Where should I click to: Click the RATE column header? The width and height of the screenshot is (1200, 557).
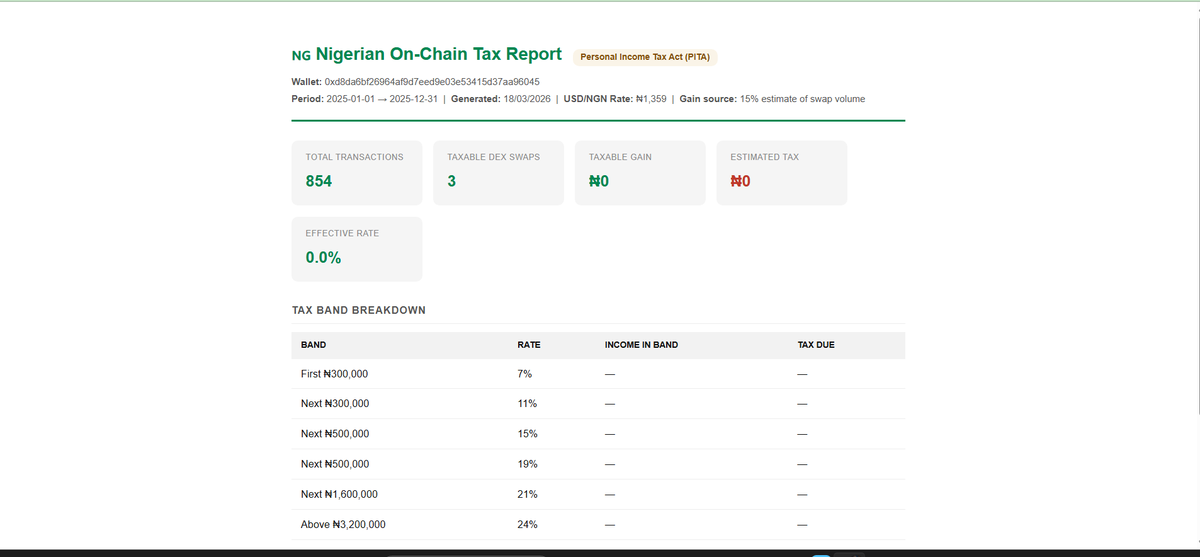[529, 345]
